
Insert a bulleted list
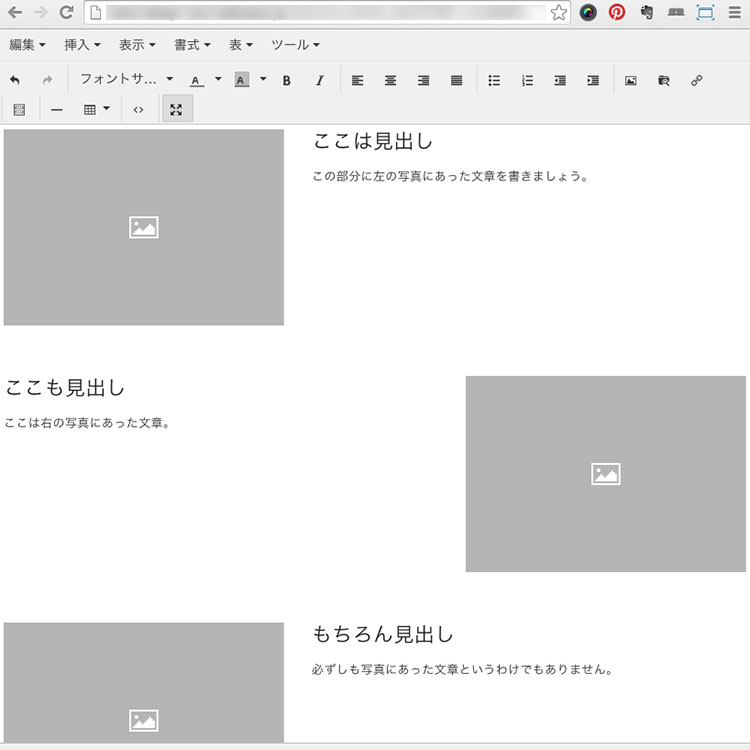[494, 80]
